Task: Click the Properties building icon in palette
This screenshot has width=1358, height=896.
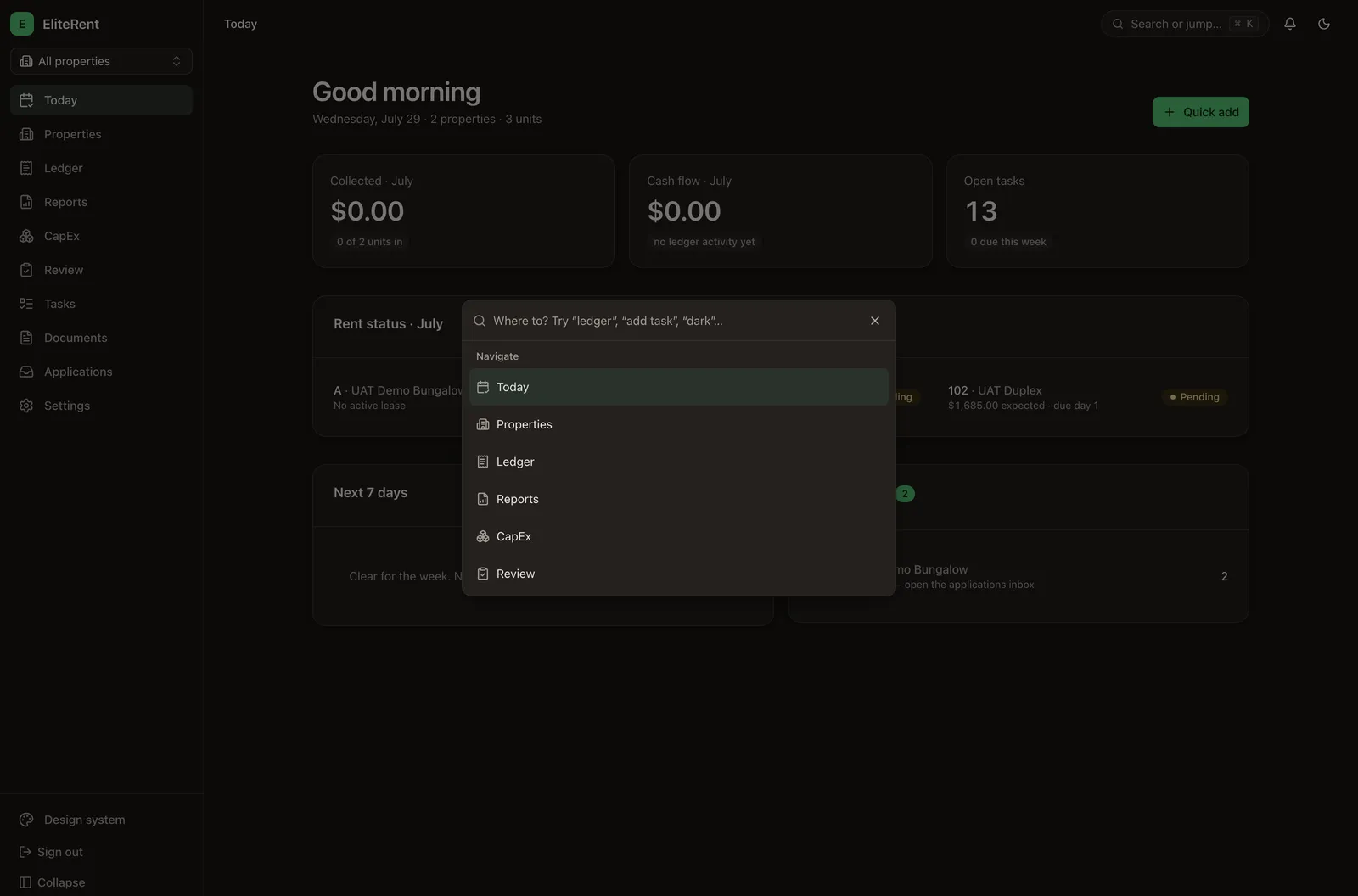Action: (483, 424)
